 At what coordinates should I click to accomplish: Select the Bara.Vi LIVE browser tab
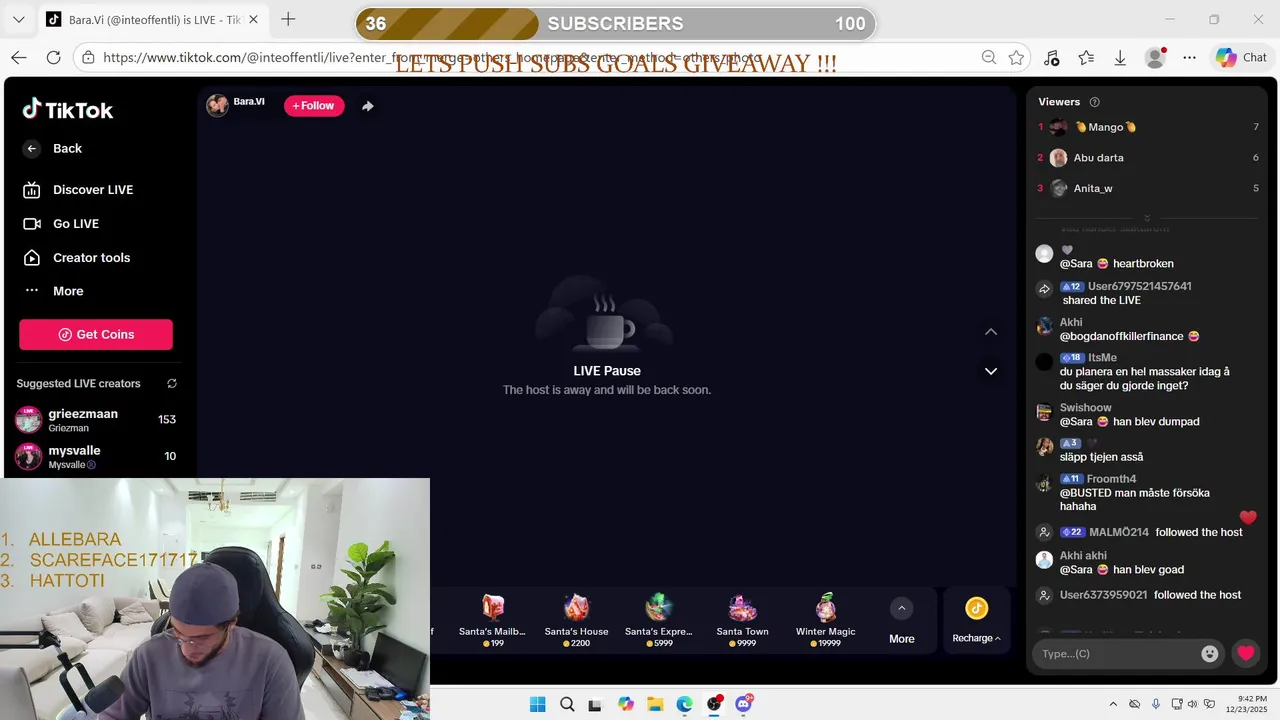coord(152,20)
